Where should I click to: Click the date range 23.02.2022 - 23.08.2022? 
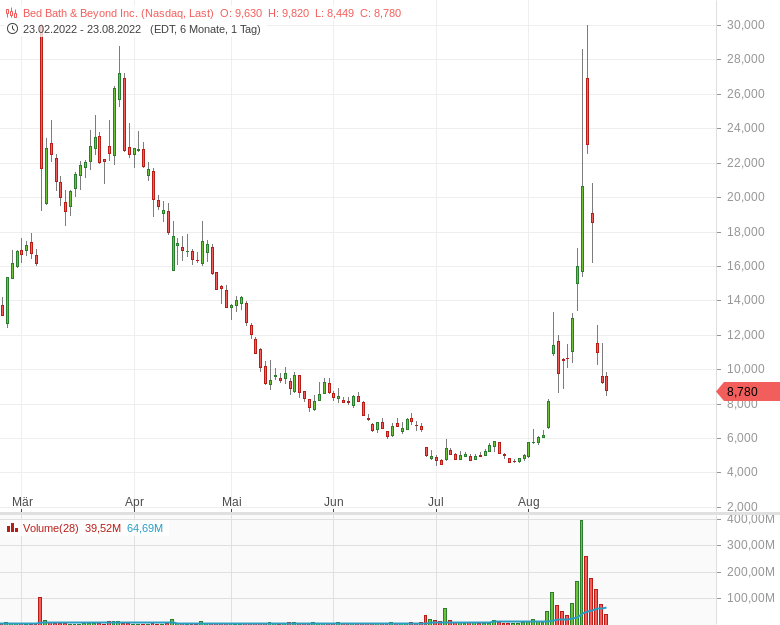point(82,29)
